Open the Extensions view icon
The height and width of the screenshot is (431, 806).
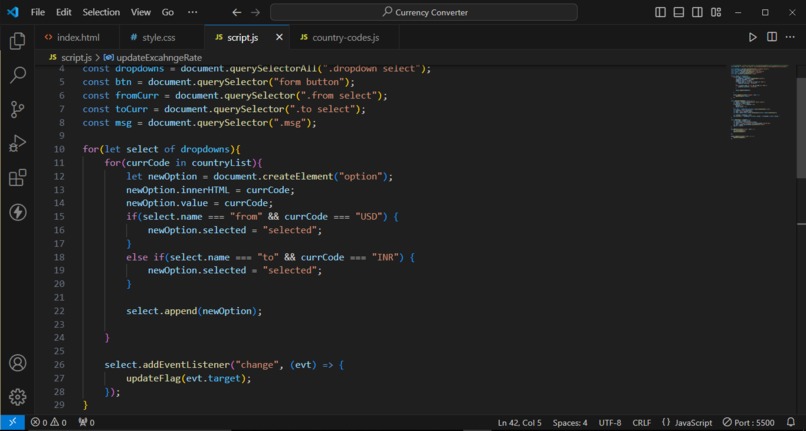pos(17,178)
